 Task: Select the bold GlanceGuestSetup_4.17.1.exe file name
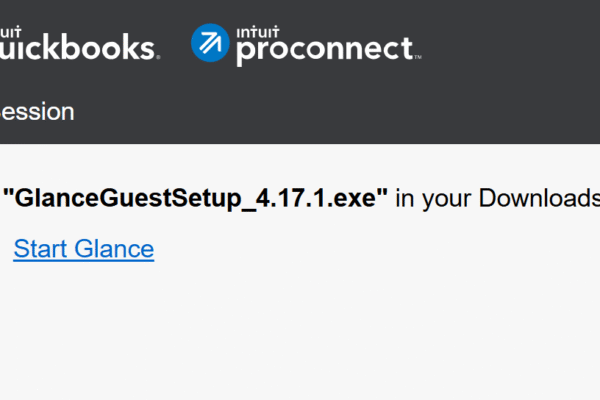tap(196, 198)
